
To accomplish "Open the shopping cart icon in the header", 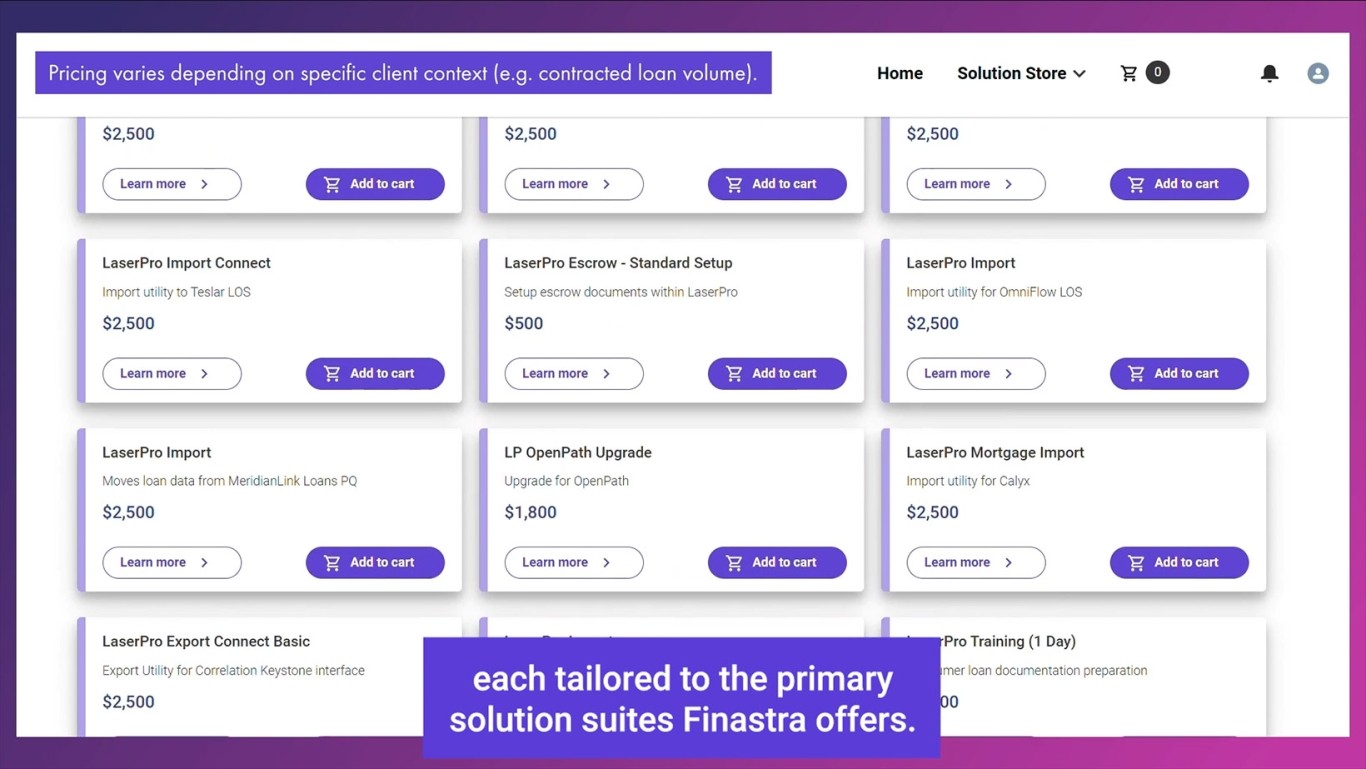I will click(x=1129, y=72).
